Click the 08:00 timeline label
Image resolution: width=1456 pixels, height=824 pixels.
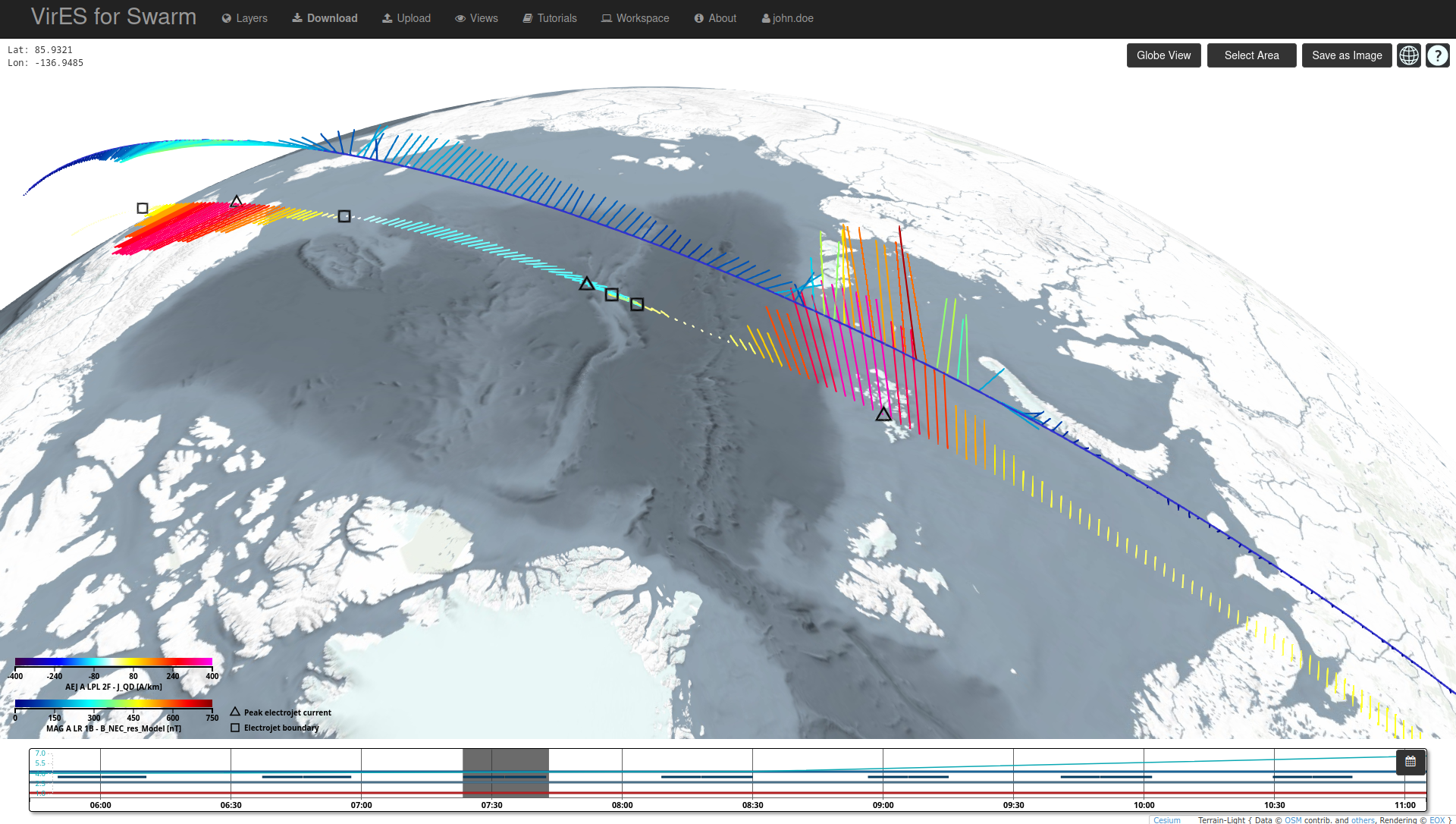click(623, 805)
